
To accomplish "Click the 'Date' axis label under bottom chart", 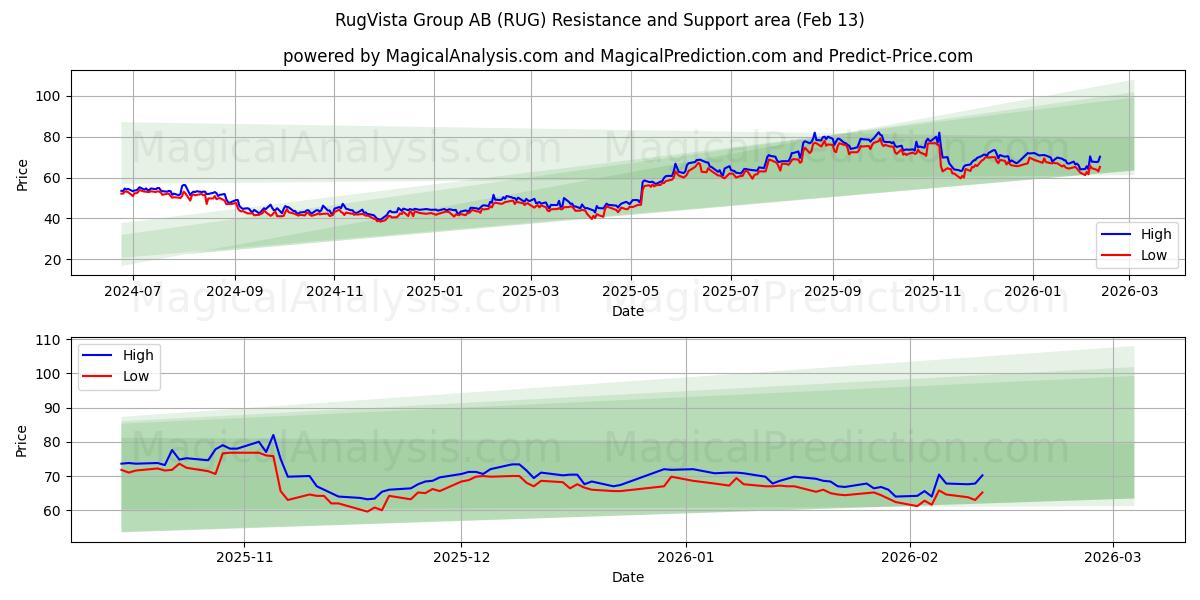I will [x=628, y=577].
